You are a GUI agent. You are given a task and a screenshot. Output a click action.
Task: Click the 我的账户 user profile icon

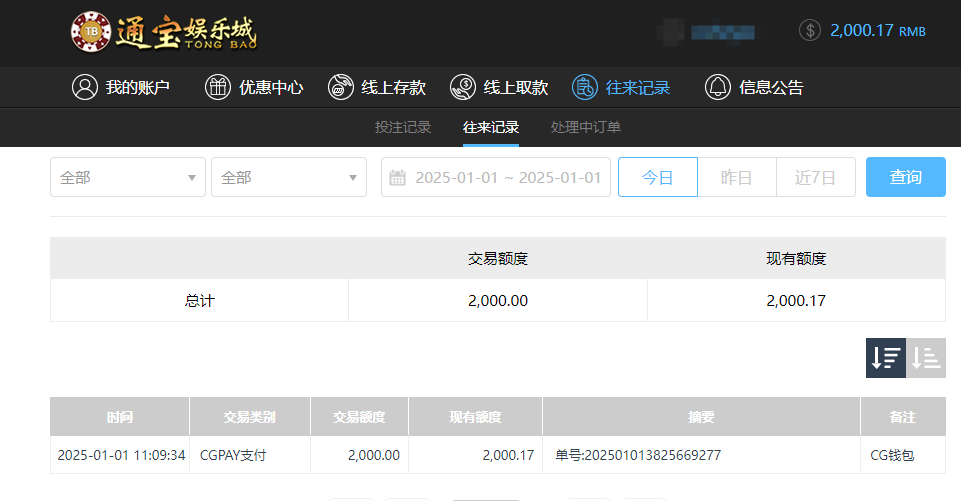coord(85,87)
